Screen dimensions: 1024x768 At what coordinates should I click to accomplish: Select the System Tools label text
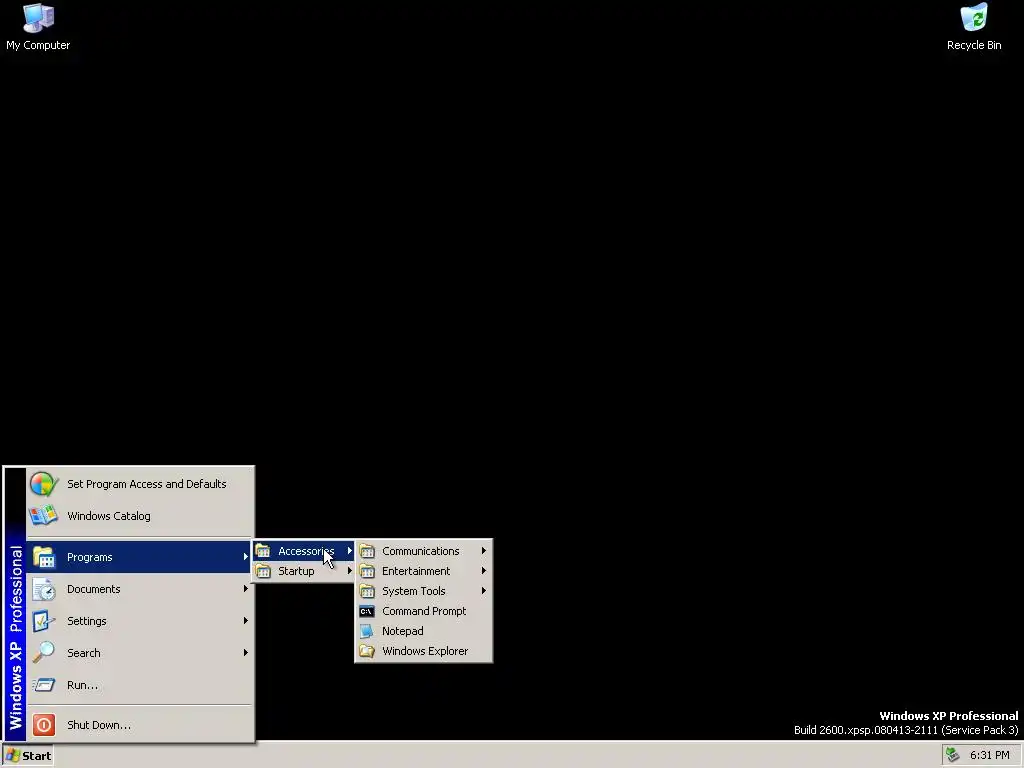click(x=413, y=591)
